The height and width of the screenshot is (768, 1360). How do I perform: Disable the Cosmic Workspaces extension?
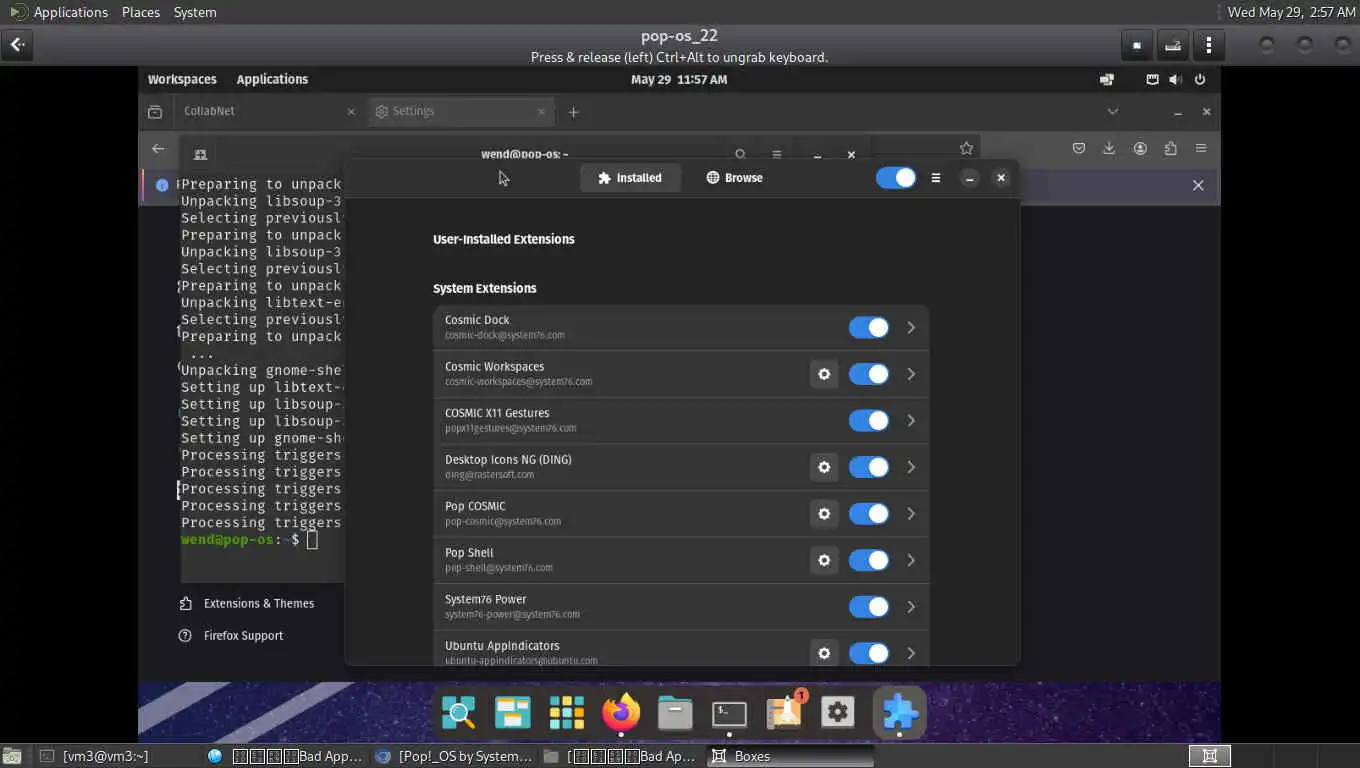[868, 374]
